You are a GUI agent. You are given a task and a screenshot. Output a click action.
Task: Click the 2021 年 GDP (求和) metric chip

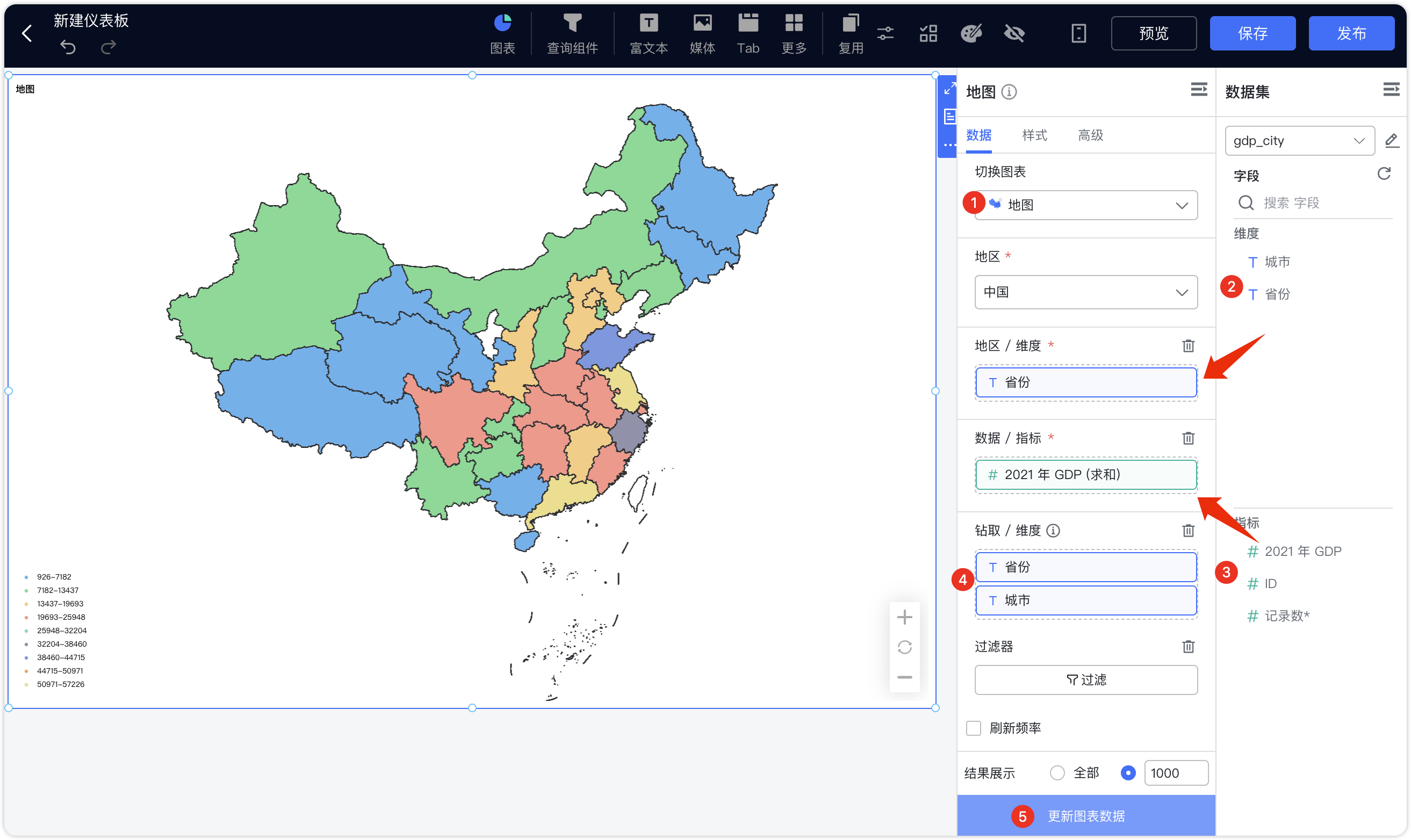1085,475
